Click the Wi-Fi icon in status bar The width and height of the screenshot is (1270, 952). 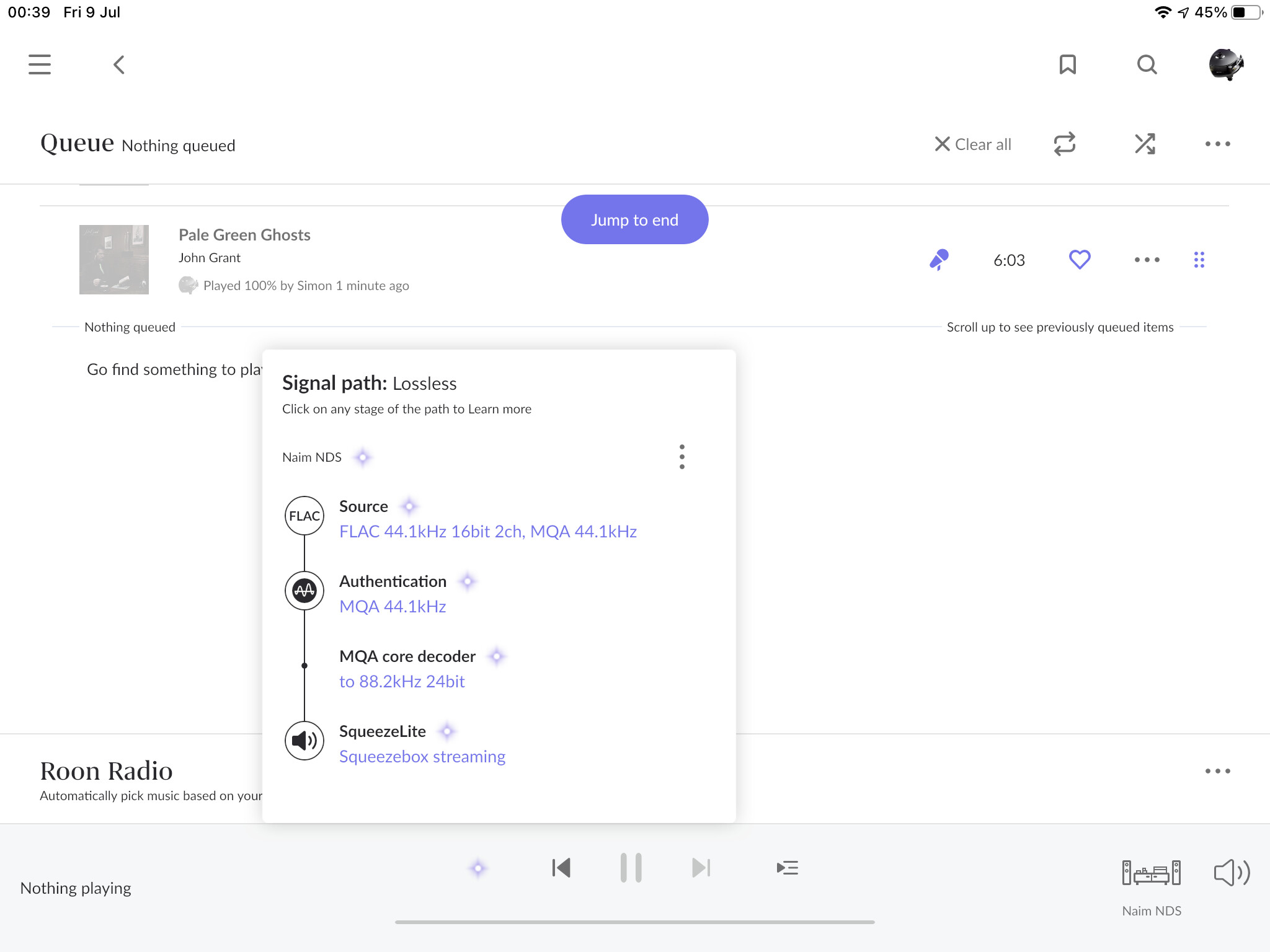click(1163, 12)
